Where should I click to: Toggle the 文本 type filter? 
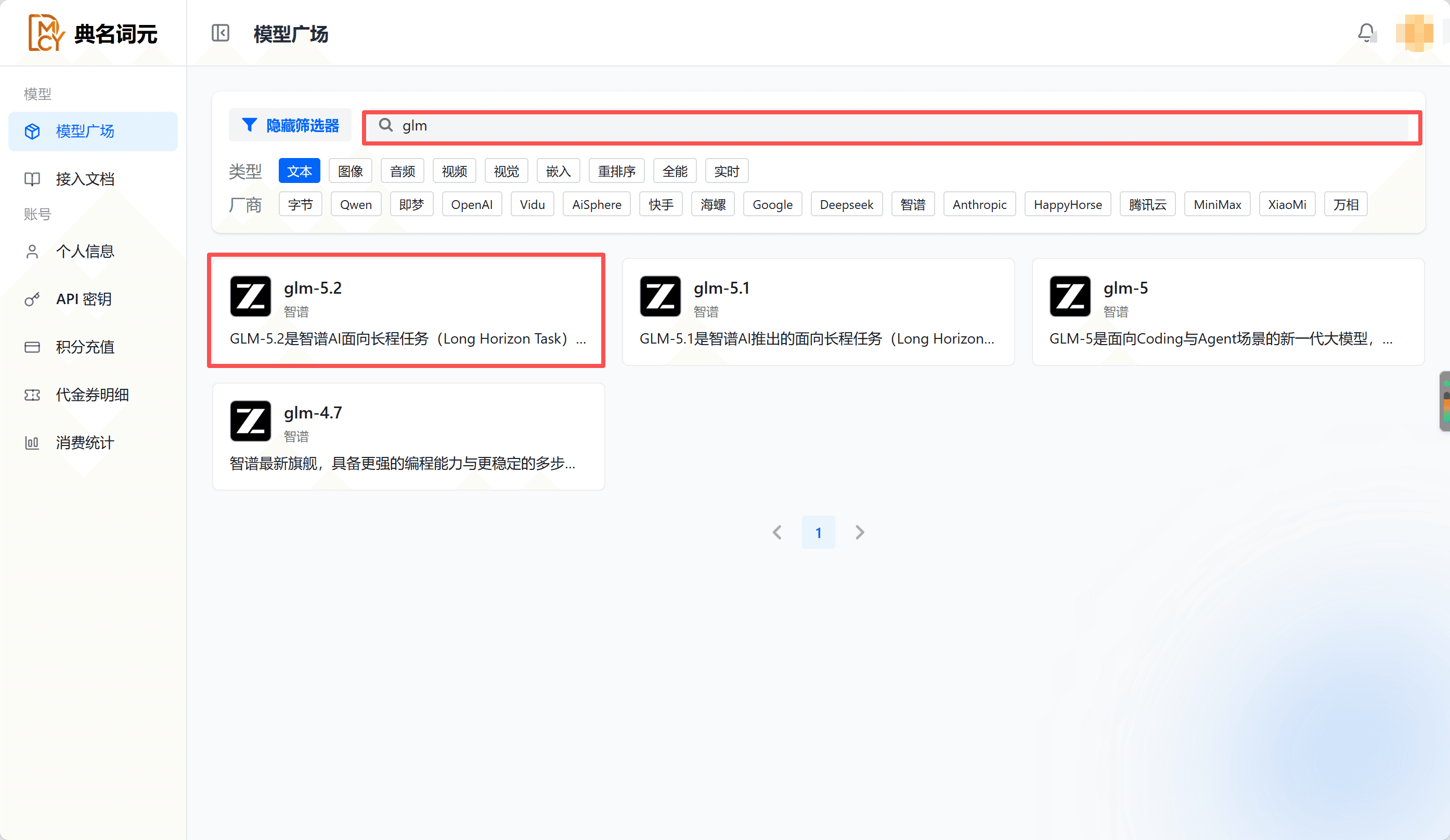(x=299, y=172)
